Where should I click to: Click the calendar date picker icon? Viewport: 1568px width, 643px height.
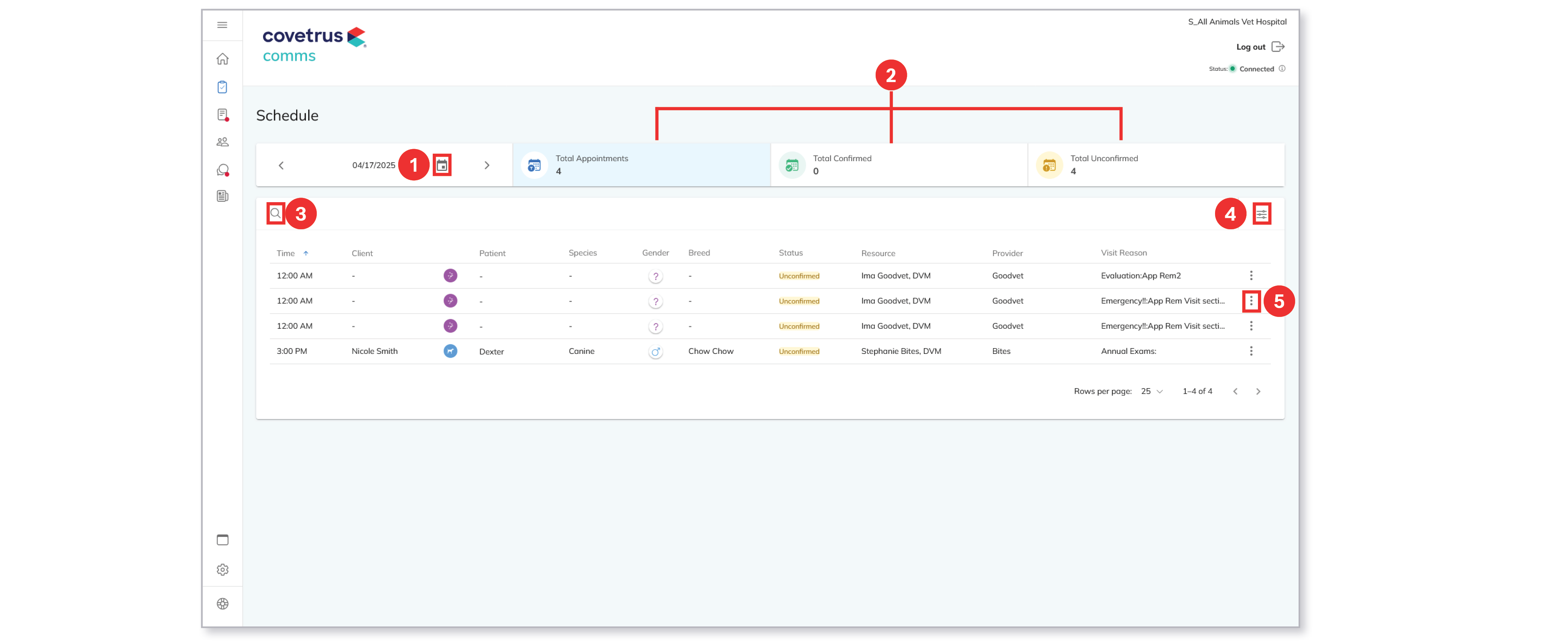point(442,165)
